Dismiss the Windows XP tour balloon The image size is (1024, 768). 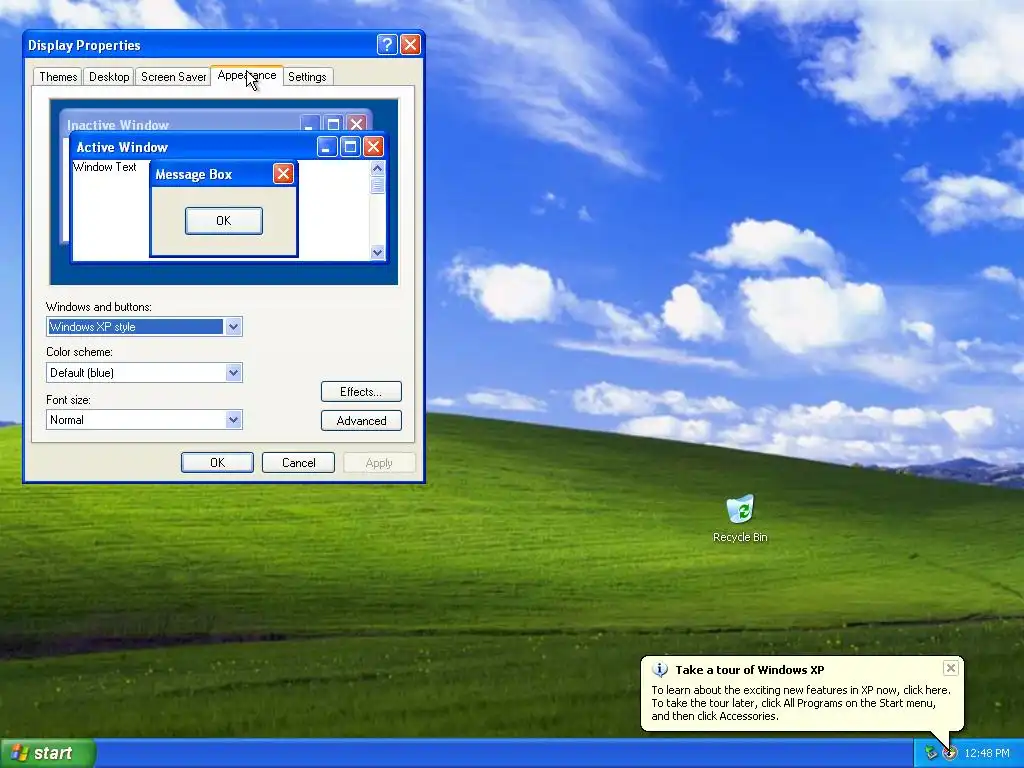point(951,667)
